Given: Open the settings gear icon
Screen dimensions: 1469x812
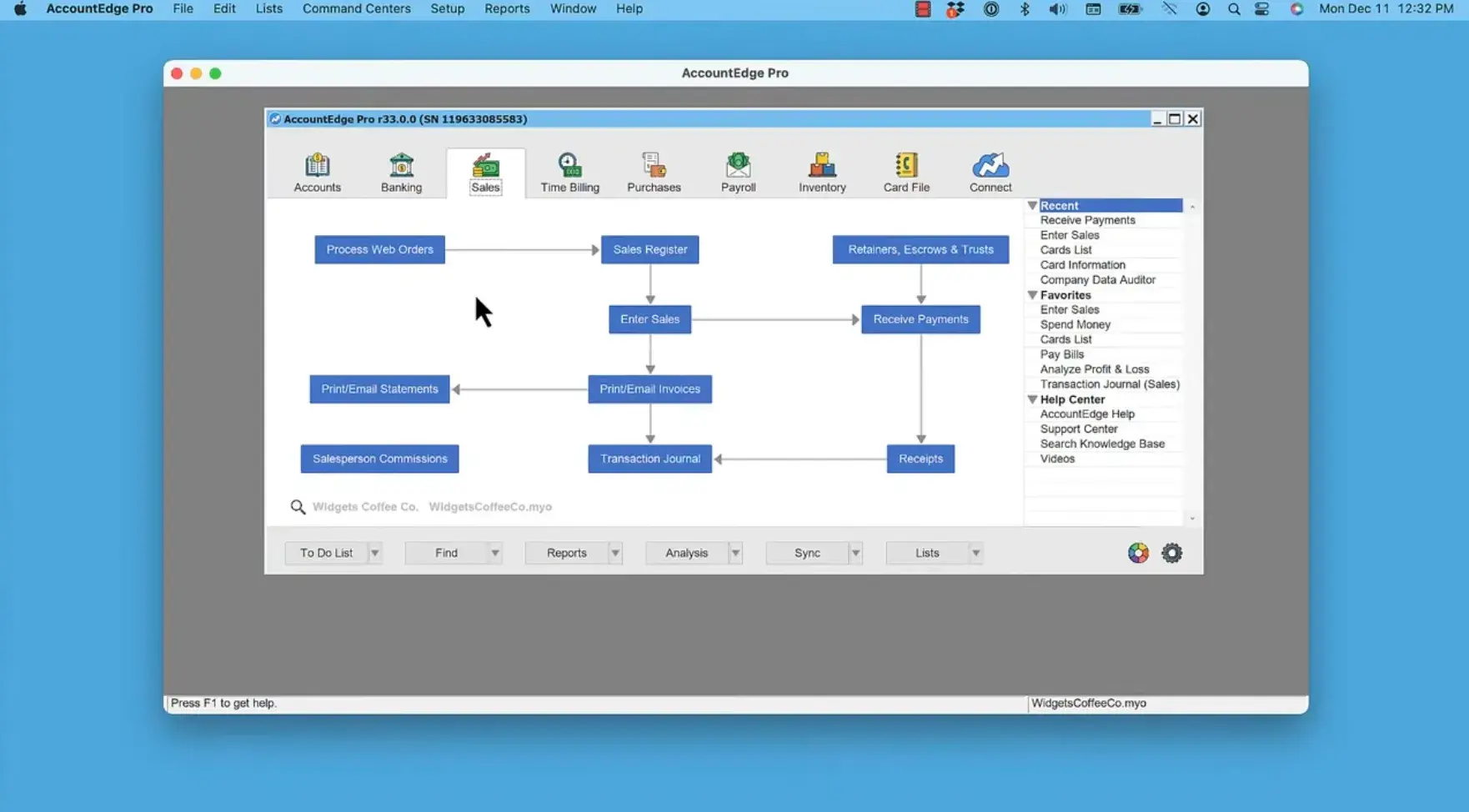Looking at the screenshot, I should coord(1171,553).
